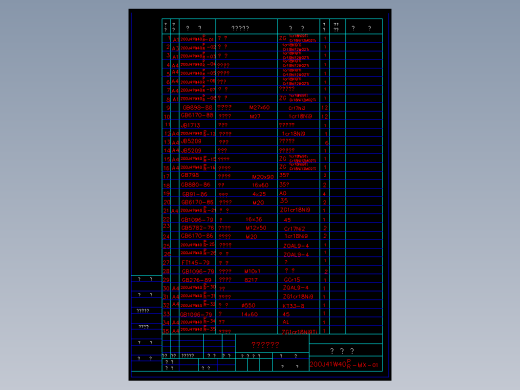520x390 pixels.
Task: Select the GB91-86 standard in row 19
Action: (x=195, y=194)
